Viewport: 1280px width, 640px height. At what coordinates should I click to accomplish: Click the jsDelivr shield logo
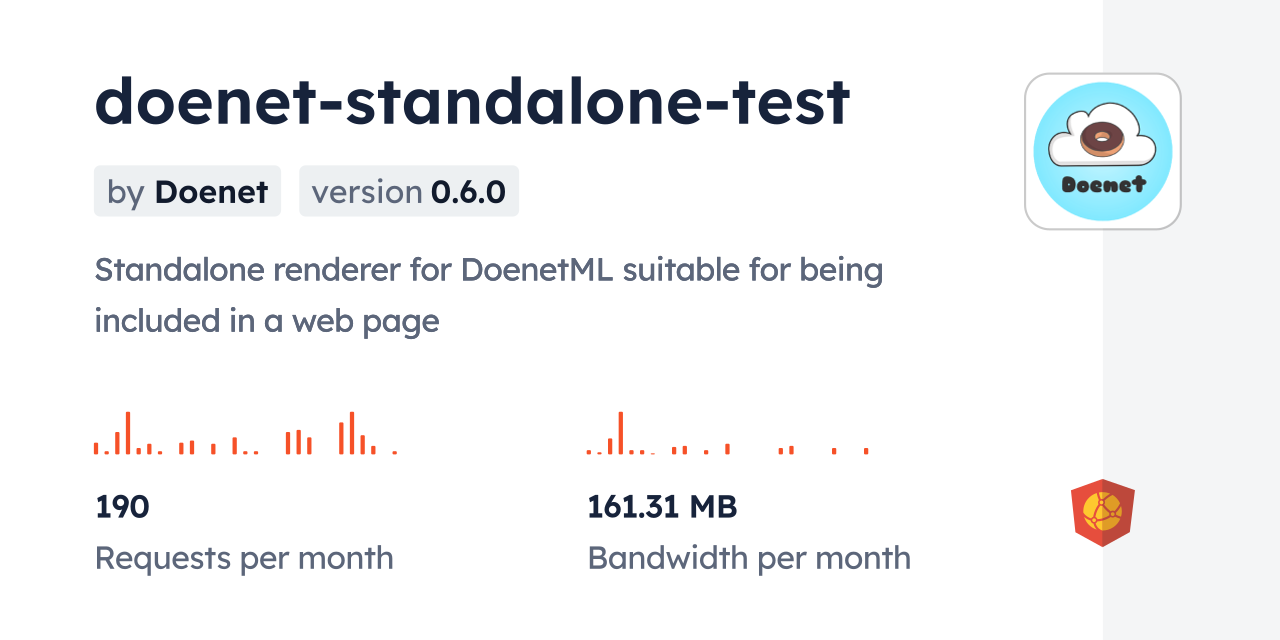(1102, 513)
